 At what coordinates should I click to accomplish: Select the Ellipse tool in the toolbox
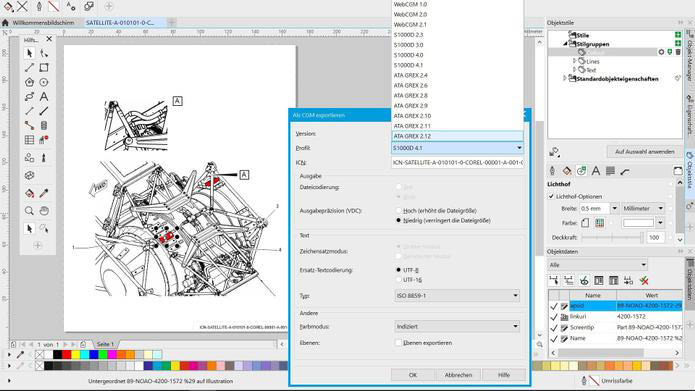click(44, 82)
